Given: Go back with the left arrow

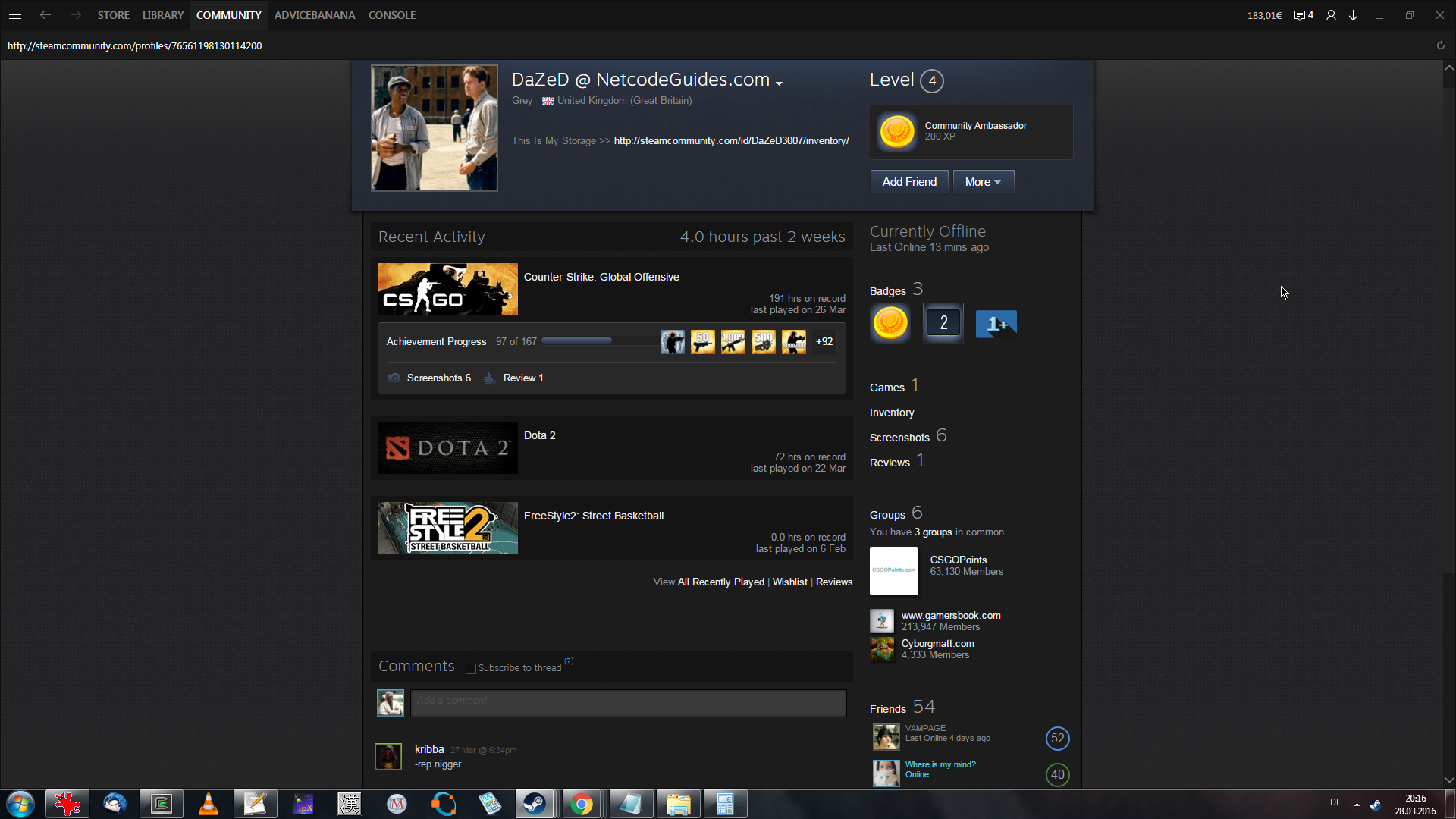Looking at the screenshot, I should point(45,15).
